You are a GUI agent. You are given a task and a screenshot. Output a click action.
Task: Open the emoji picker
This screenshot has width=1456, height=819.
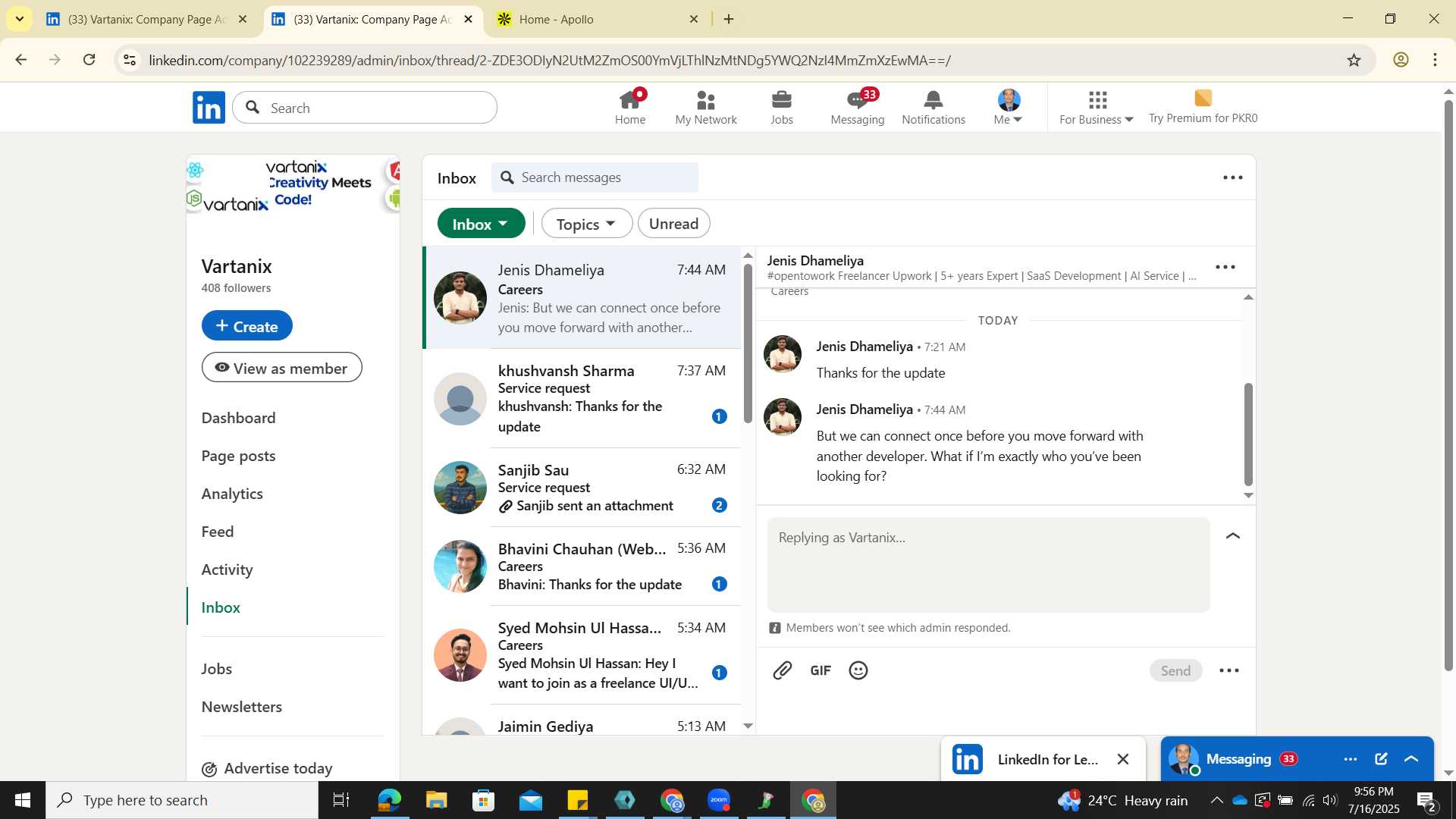pos(858,670)
